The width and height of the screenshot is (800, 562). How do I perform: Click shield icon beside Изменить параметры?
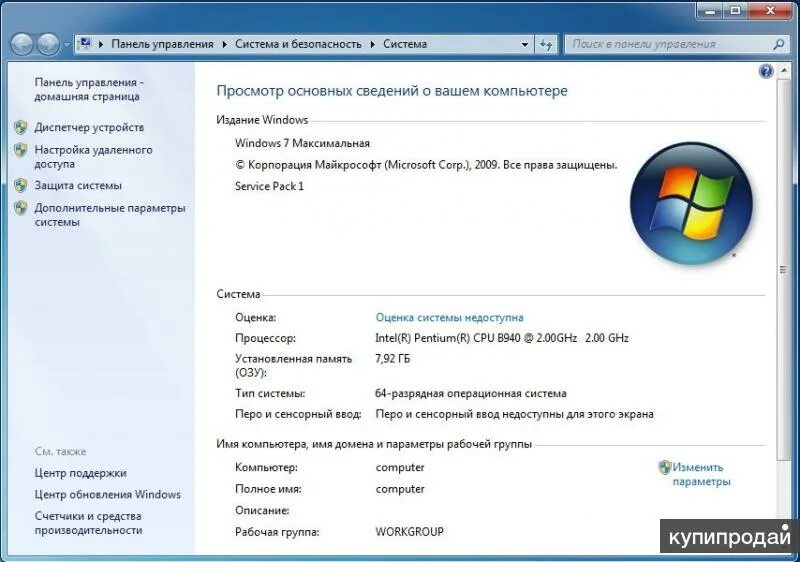[665, 467]
